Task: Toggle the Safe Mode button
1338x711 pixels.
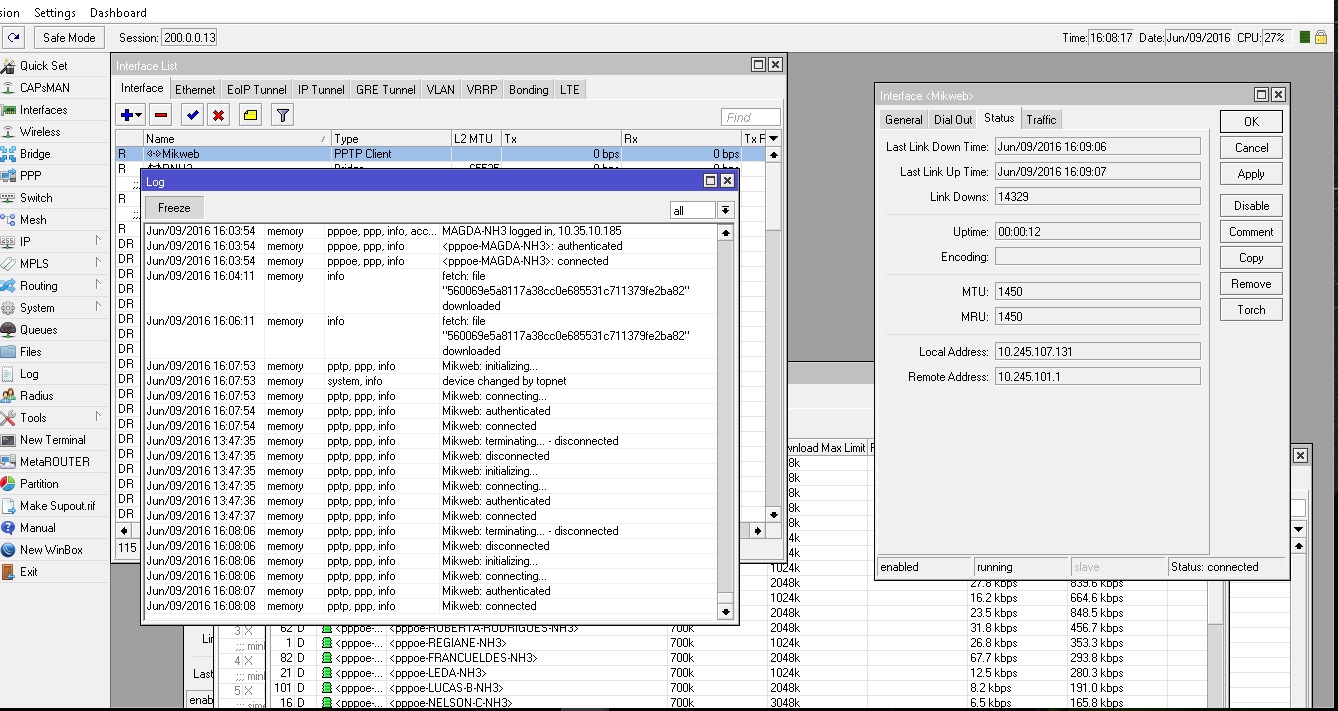Action: [x=69, y=38]
